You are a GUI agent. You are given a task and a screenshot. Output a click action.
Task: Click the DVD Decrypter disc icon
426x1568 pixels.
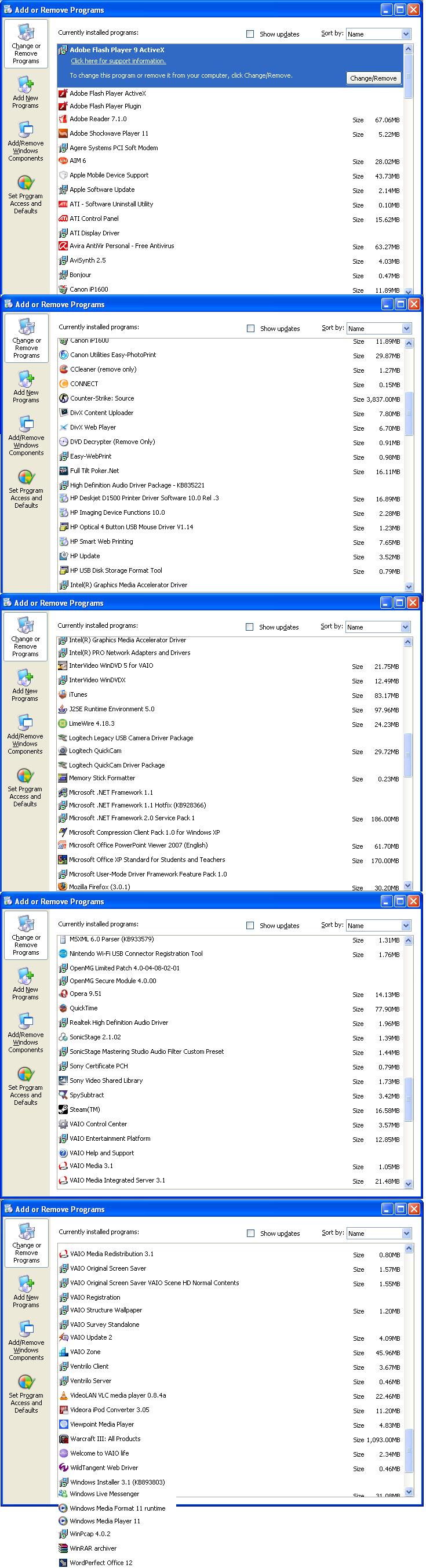click(x=63, y=442)
